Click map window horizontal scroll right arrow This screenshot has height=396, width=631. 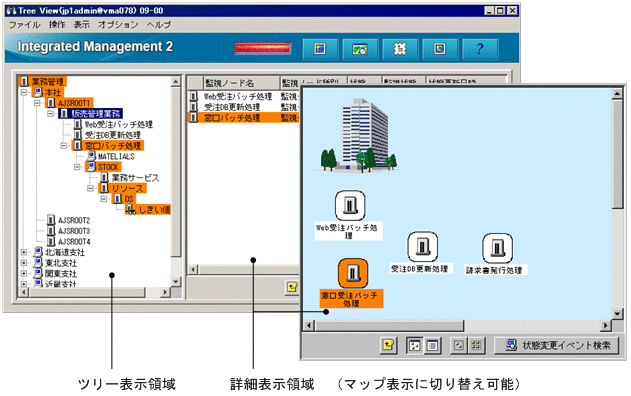(606, 325)
